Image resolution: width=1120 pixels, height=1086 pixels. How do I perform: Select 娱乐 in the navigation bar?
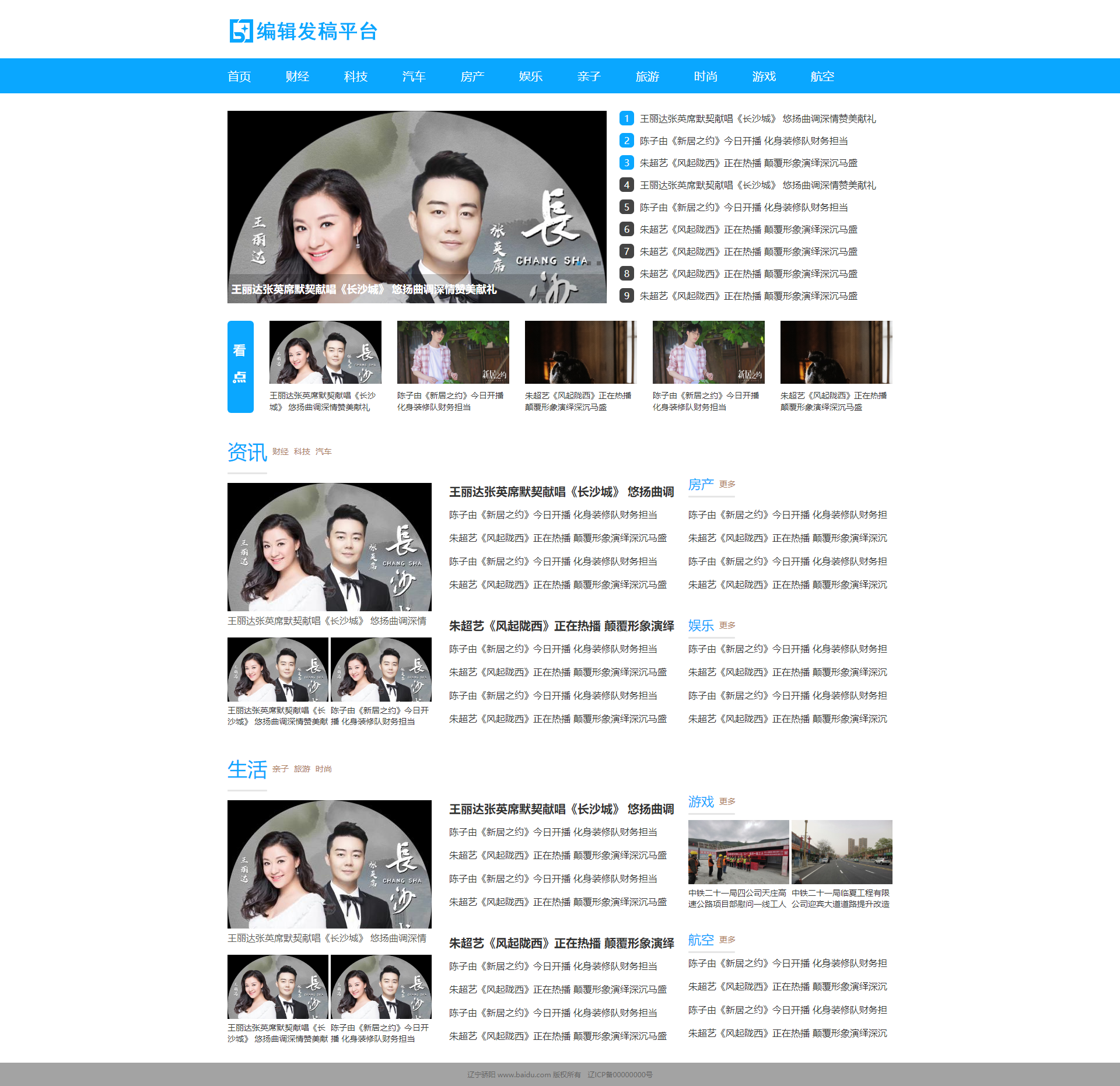click(530, 76)
